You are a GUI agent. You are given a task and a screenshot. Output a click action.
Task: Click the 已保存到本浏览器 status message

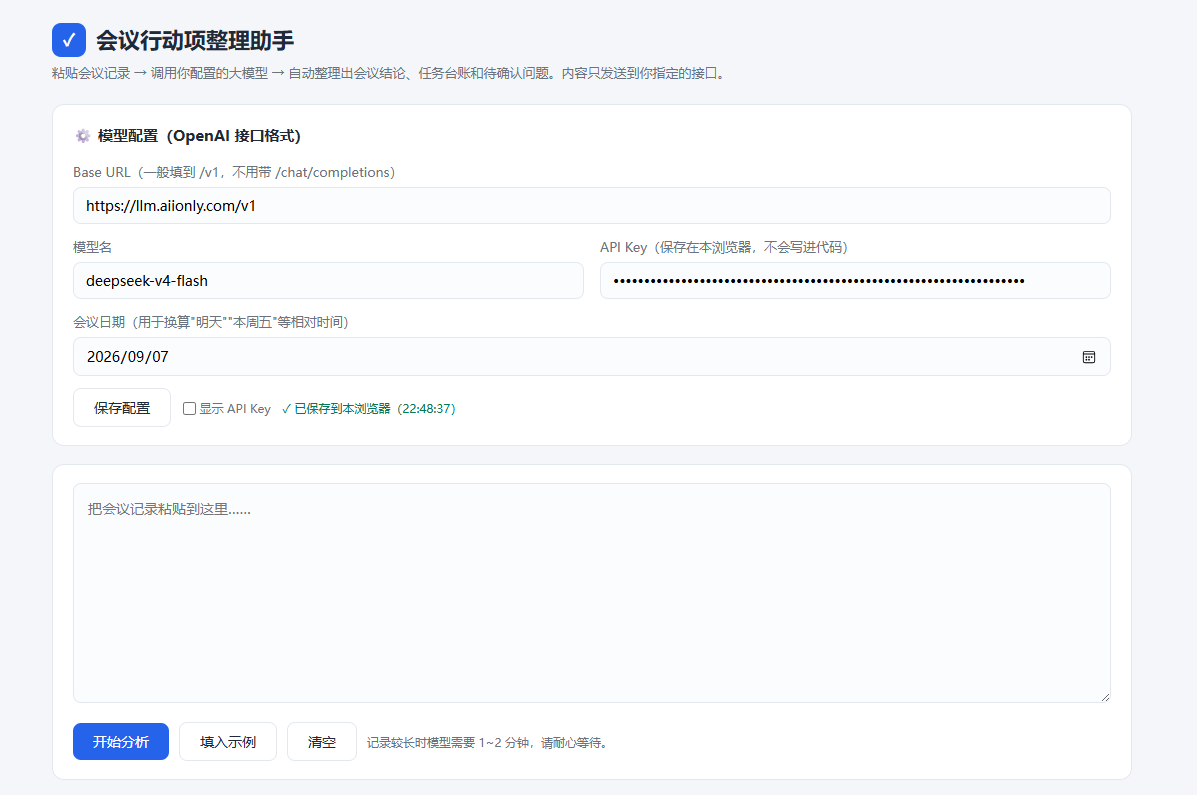[x=369, y=409]
